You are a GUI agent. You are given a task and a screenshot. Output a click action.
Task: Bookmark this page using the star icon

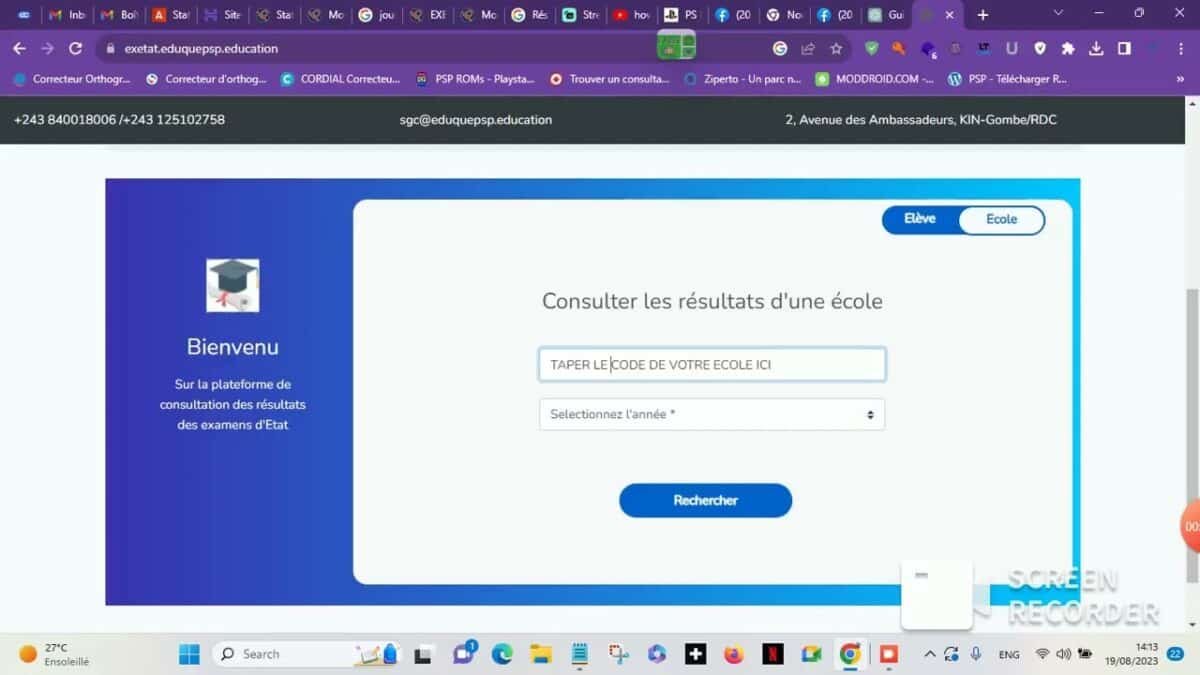click(x=836, y=48)
